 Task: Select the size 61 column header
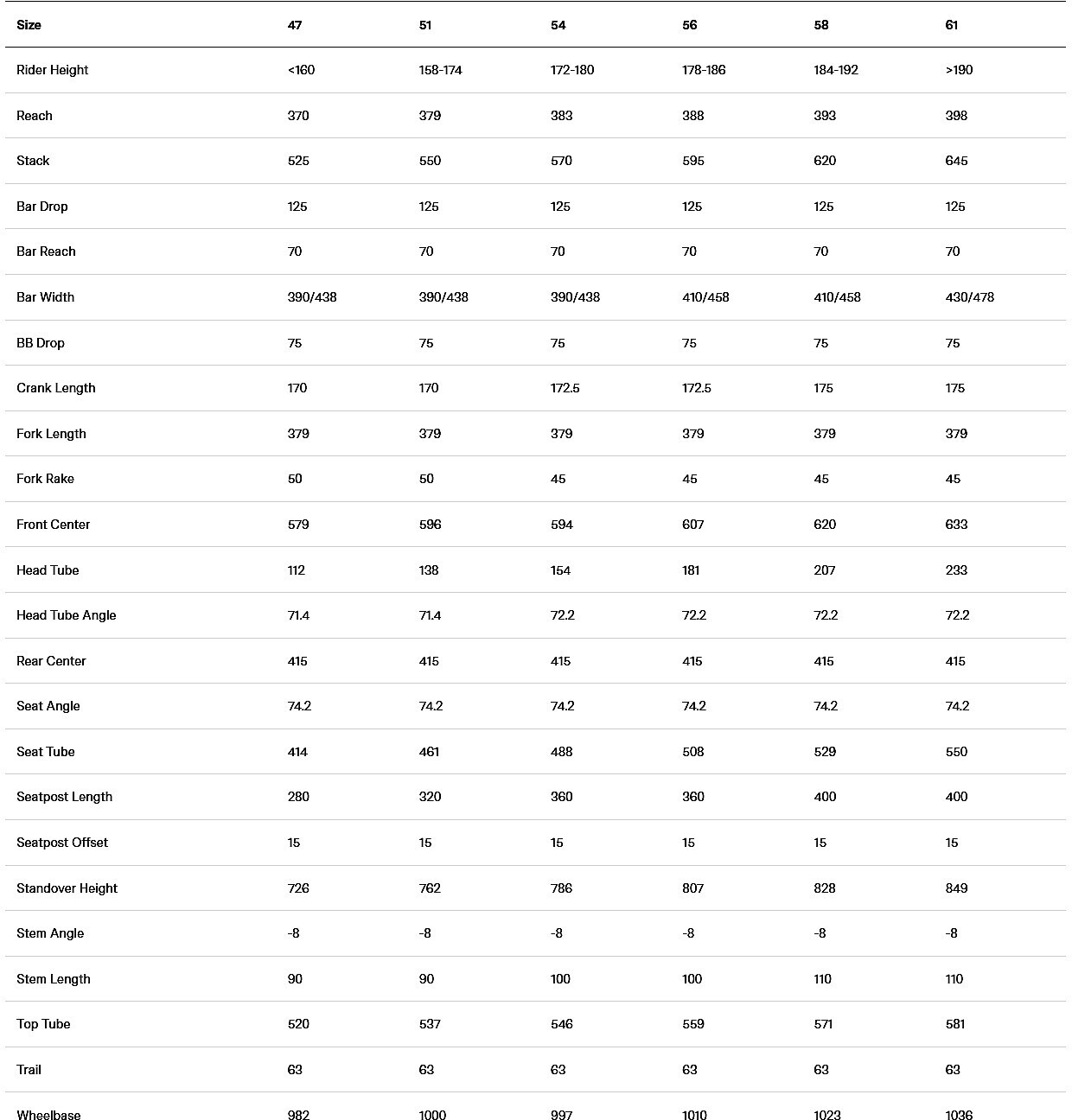[952, 25]
